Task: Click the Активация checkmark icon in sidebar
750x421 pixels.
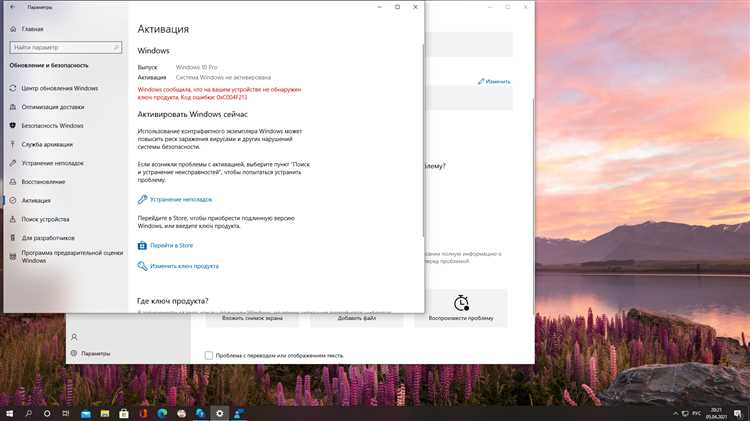Action: click(x=13, y=200)
